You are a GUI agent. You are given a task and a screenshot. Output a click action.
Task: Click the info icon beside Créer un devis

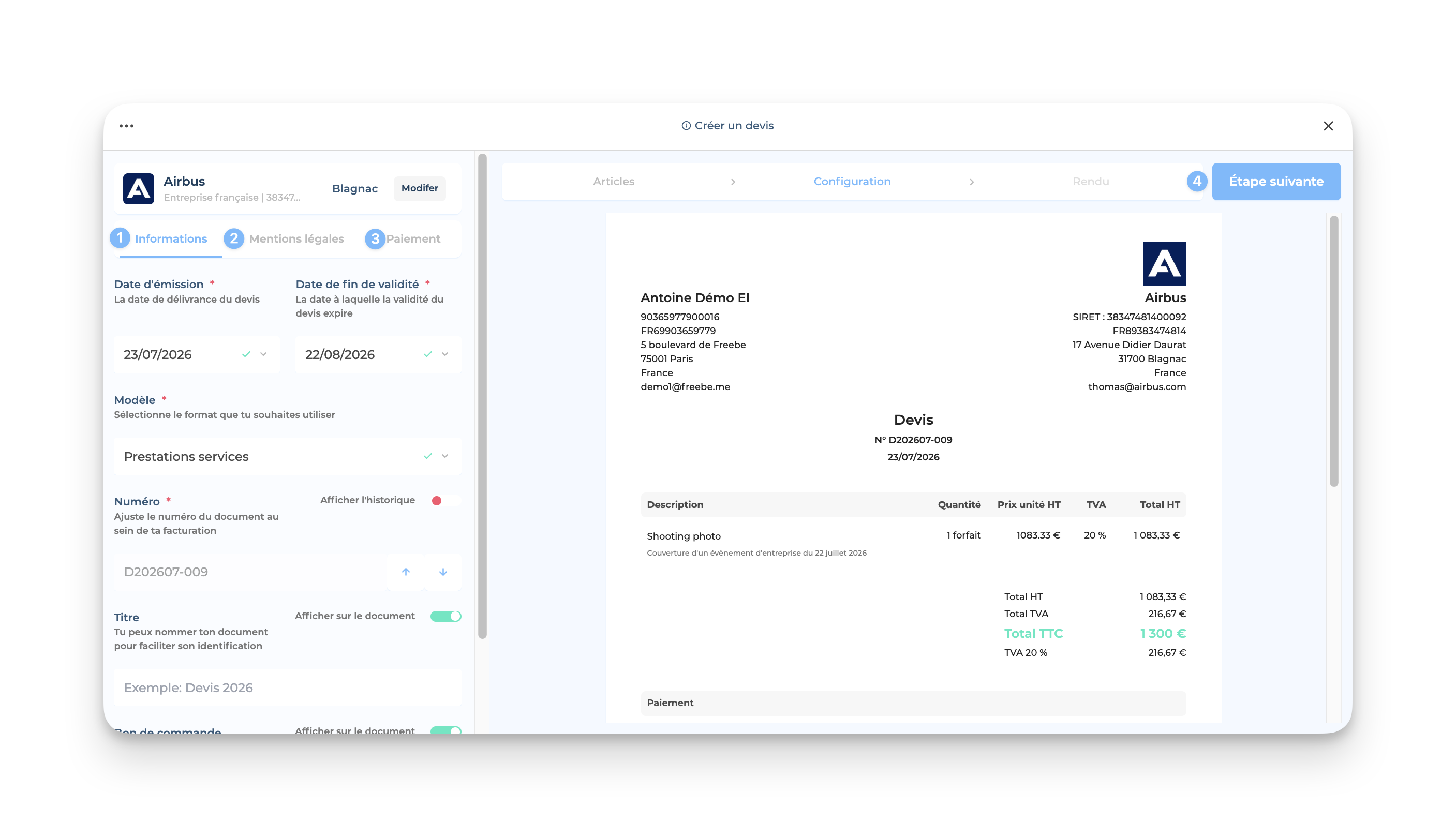point(686,126)
